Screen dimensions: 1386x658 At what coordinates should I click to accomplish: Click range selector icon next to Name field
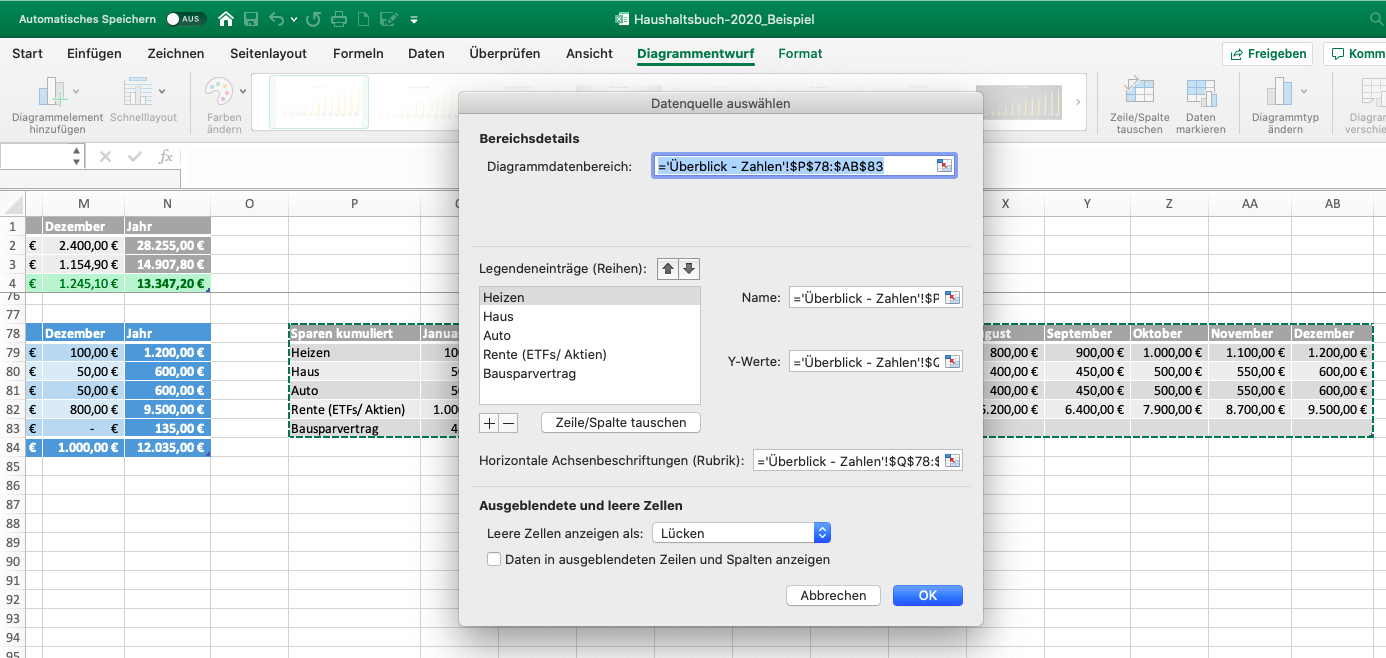951,298
